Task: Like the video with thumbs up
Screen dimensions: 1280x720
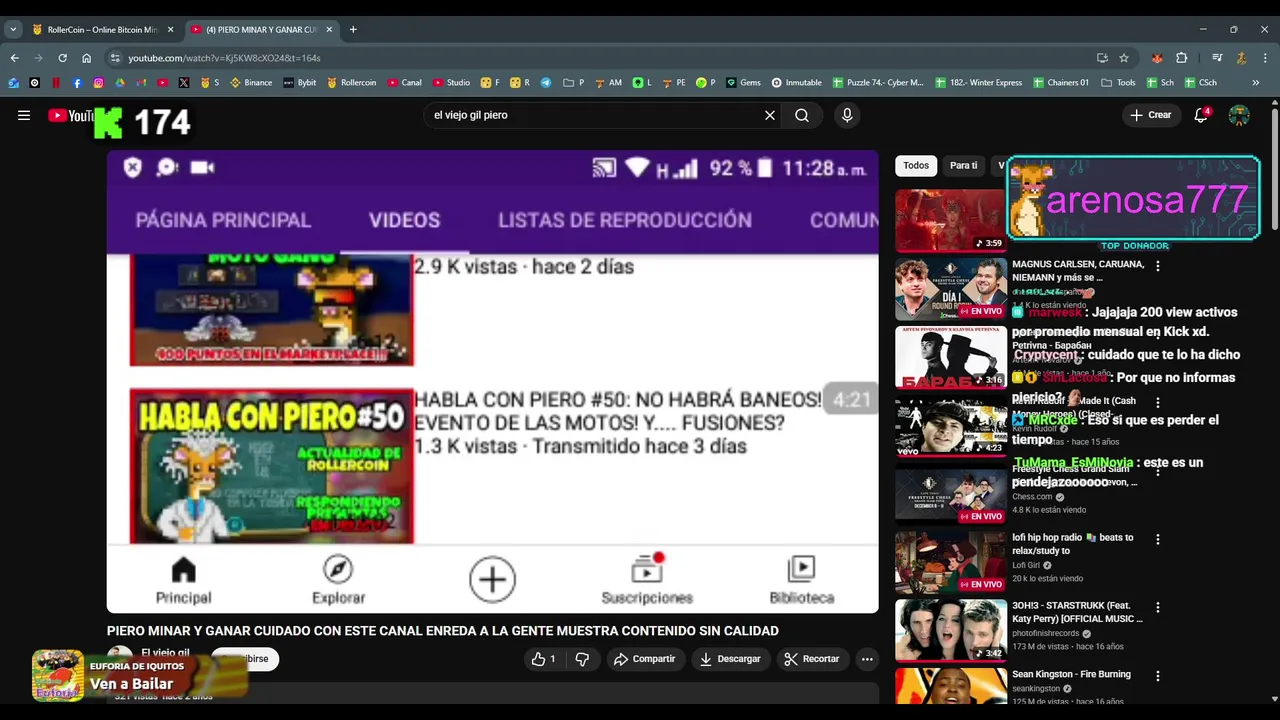Action: click(543, 659)
